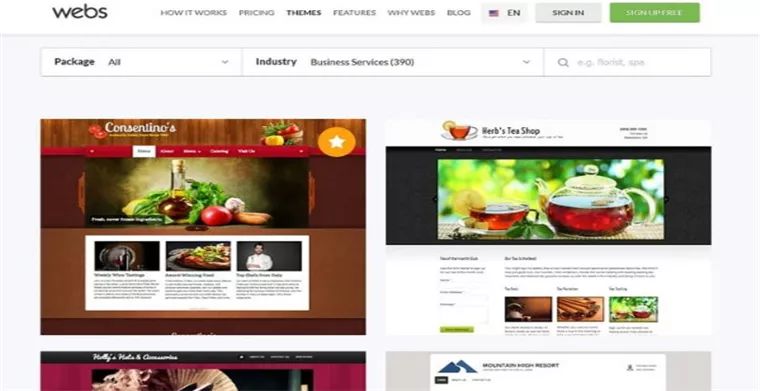Click previous slide arrow on Herb's Tea preview
The height and width of the screenshot is (391, 760).
click(434, 199)
